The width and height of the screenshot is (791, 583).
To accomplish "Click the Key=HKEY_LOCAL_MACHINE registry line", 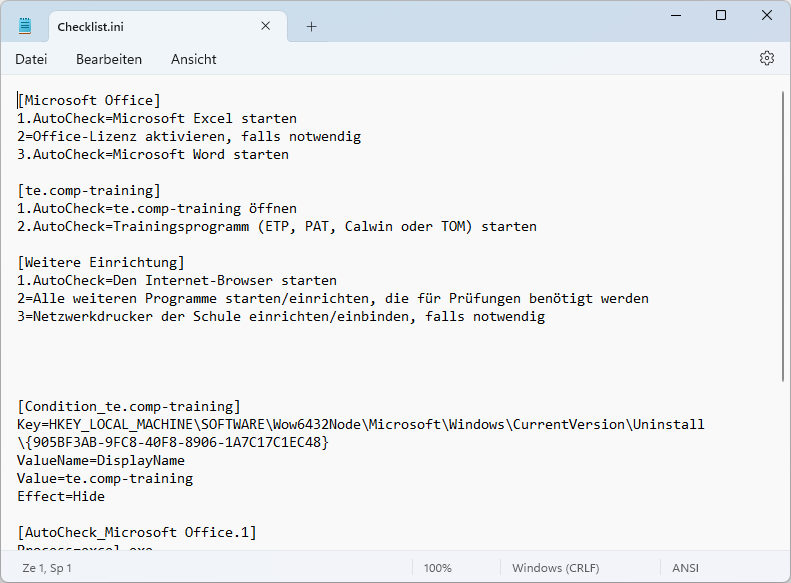I will tap(361, 425).
